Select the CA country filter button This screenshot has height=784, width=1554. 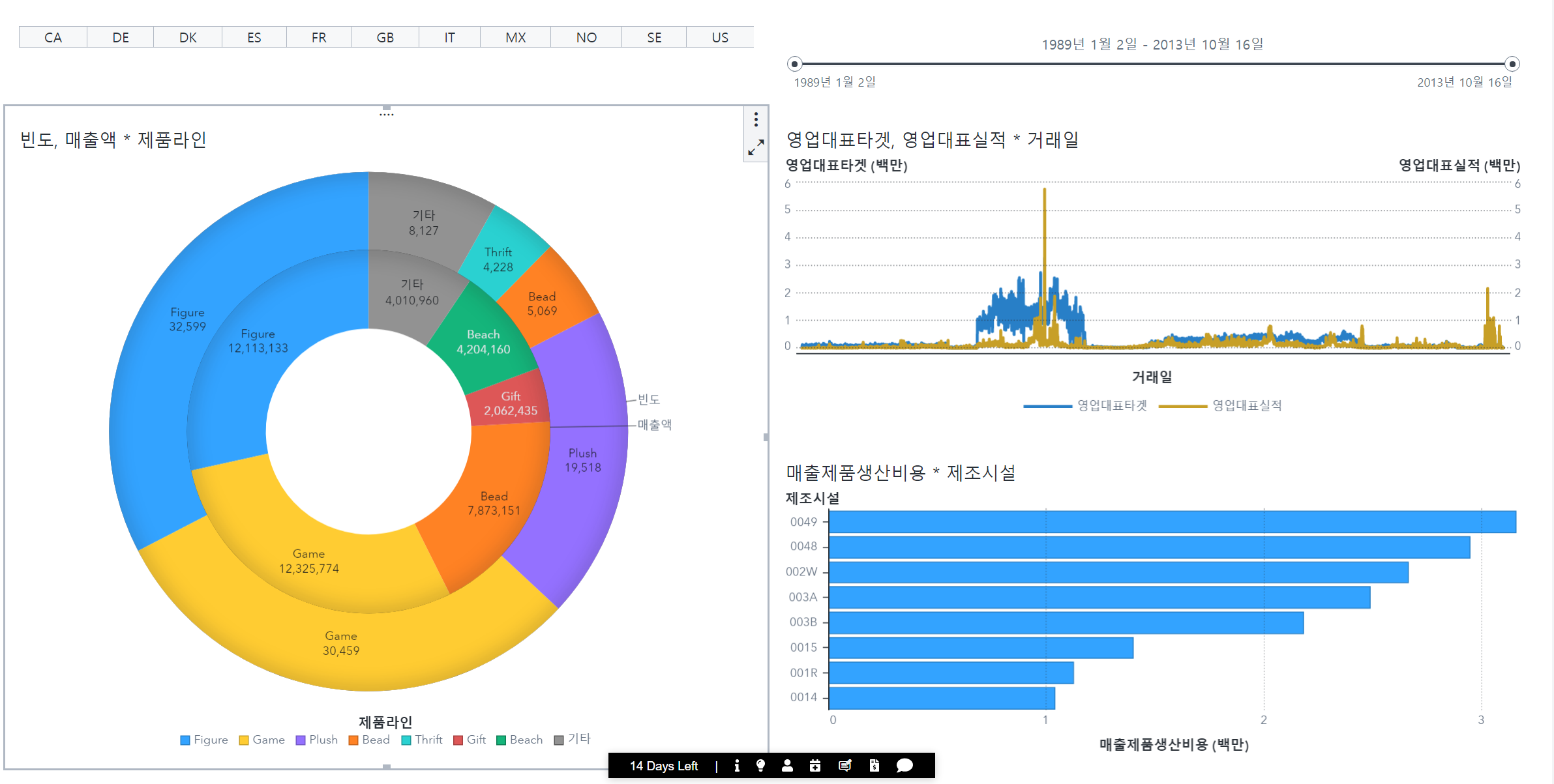point(53,38)
